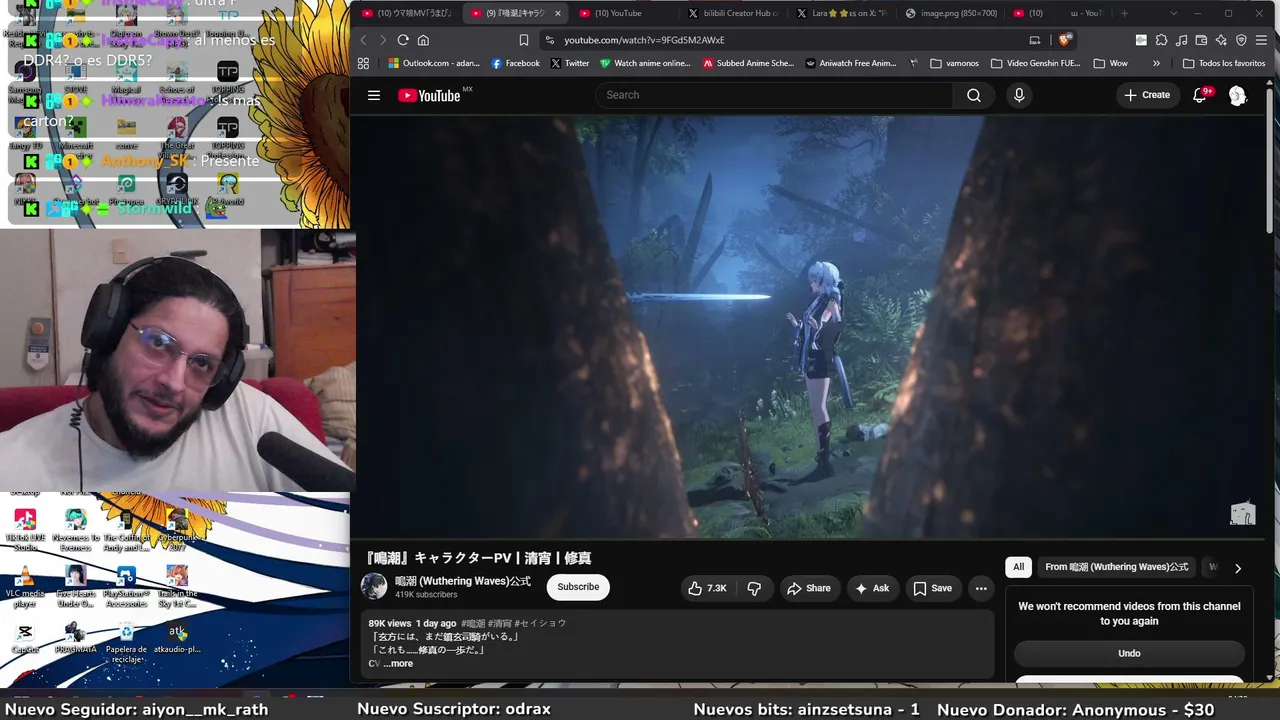Open the Subbed Anime Schedule bookmark

pyautogui.click(x=748, y=63)
